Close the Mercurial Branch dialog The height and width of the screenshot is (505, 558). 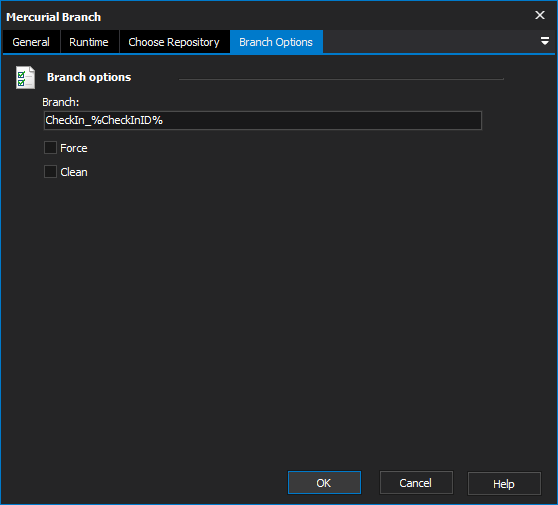tap(540, 15)
